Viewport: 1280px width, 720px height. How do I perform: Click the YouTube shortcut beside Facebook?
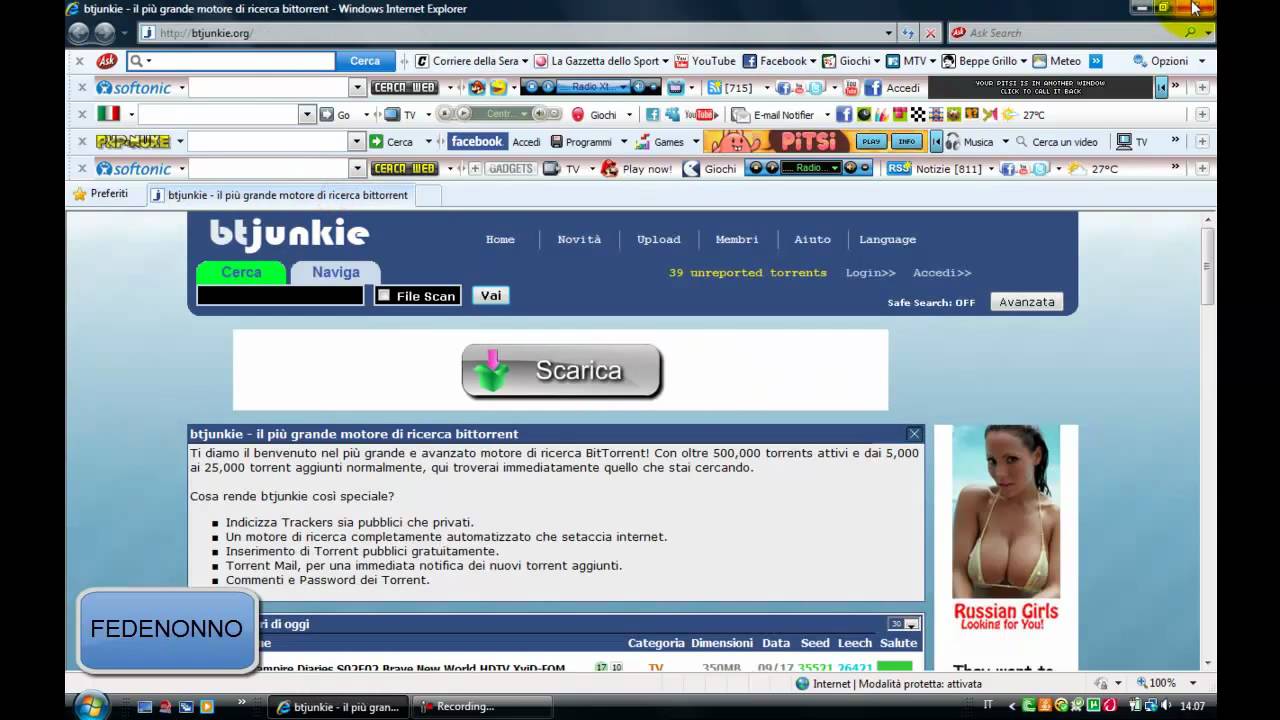[x=705, y=61]
